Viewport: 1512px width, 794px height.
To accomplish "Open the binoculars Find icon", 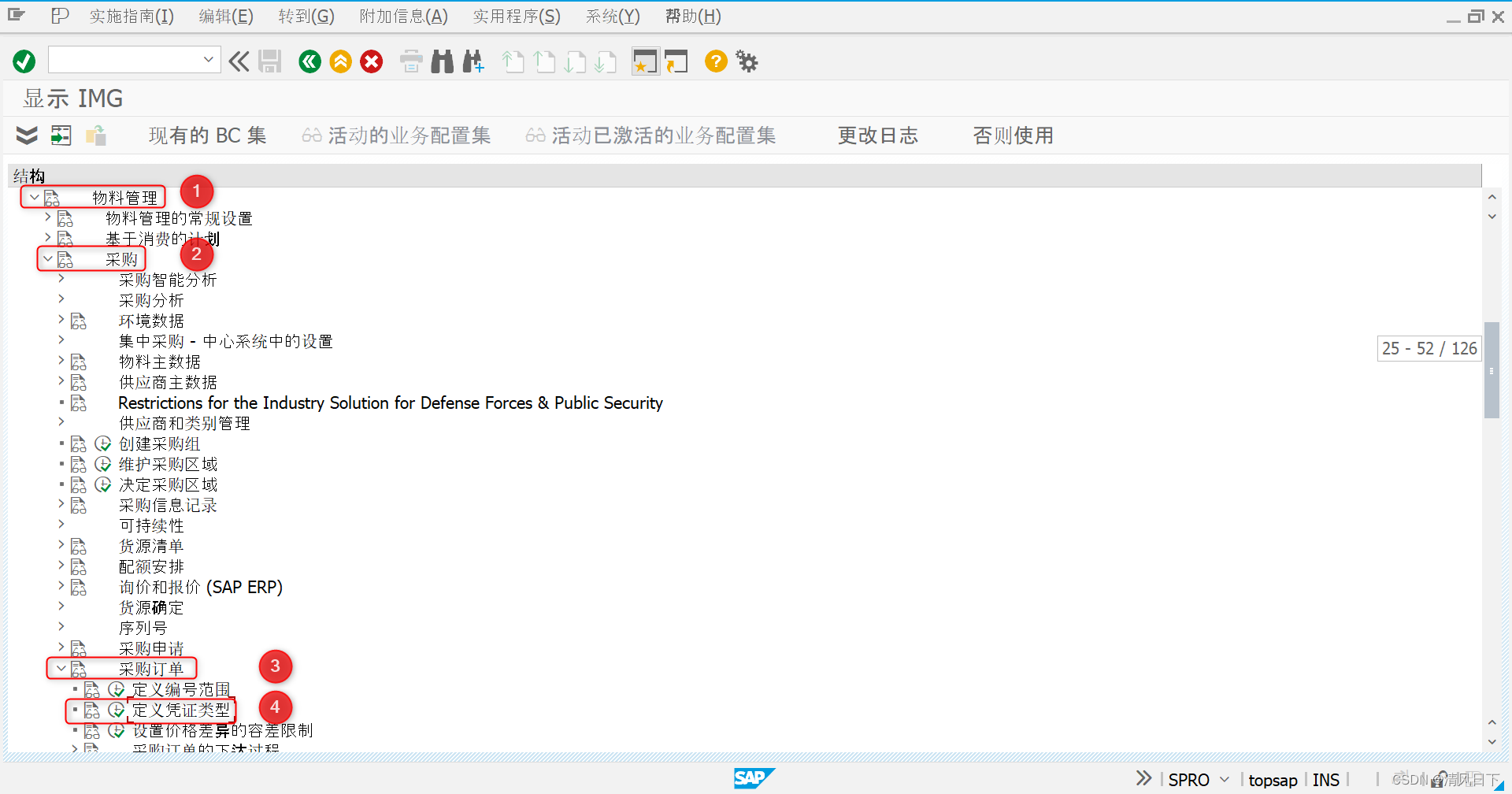I will click(x=442, y=61).
